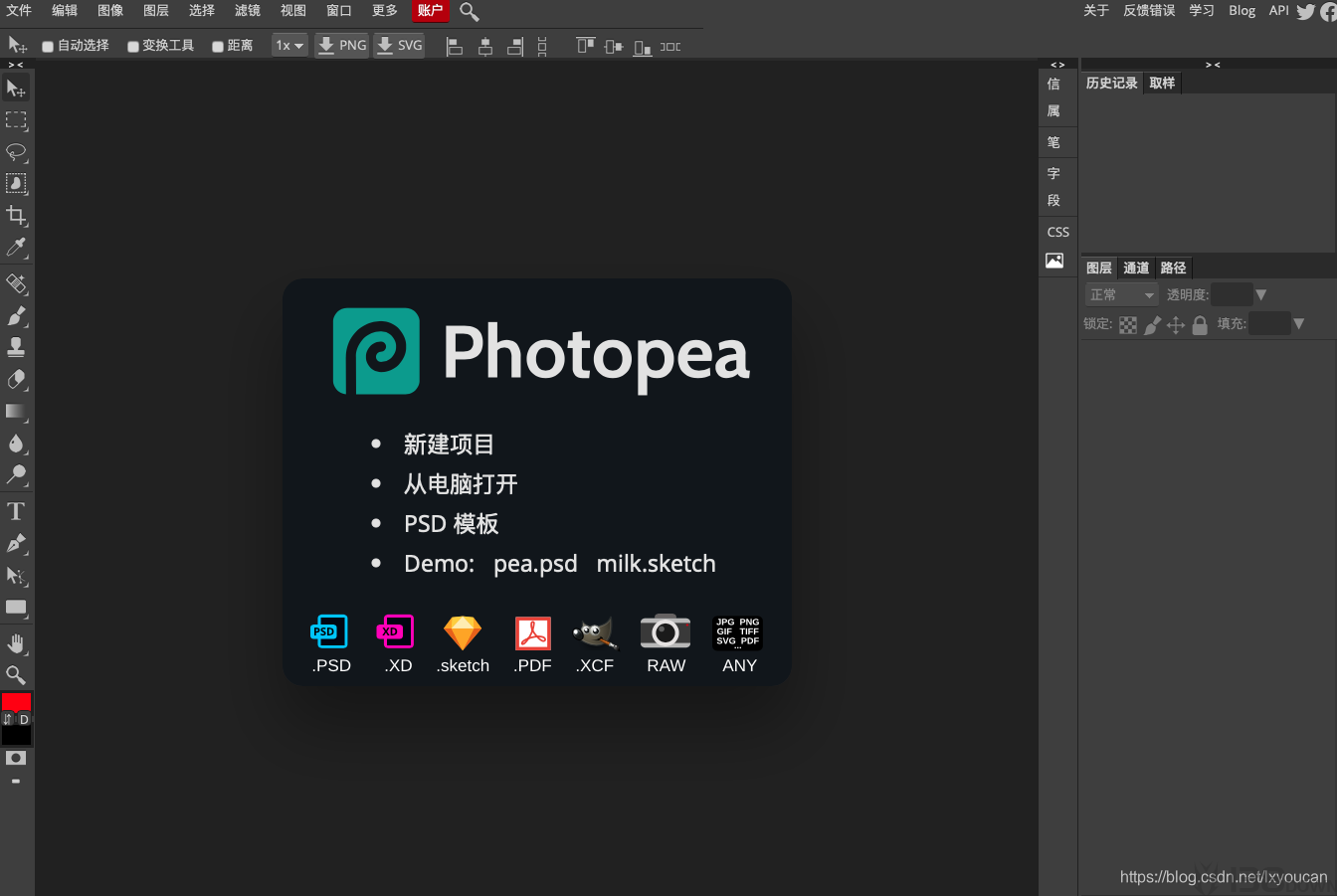
Task: Toggle lock transparent pixels checkerboard icon
Action: pos(1128,325)
